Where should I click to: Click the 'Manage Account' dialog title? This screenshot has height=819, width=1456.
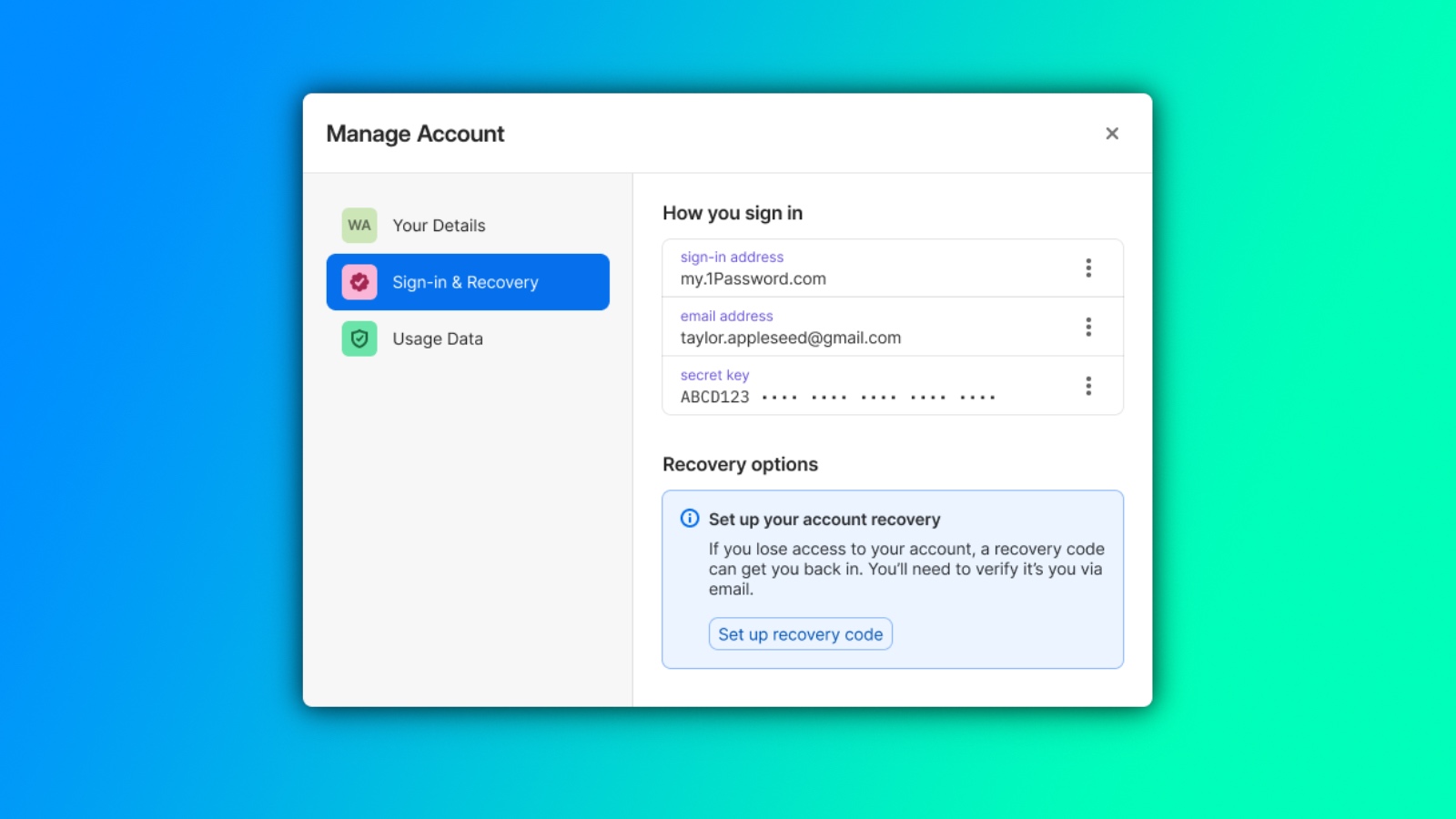tap(415, 134)
